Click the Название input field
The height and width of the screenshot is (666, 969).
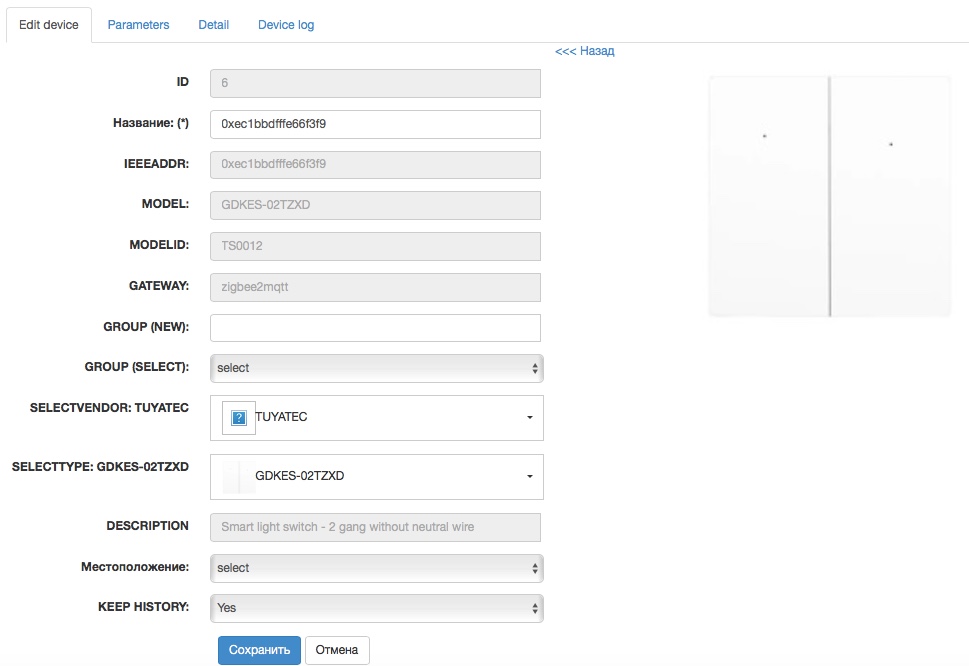click(375, 124)
